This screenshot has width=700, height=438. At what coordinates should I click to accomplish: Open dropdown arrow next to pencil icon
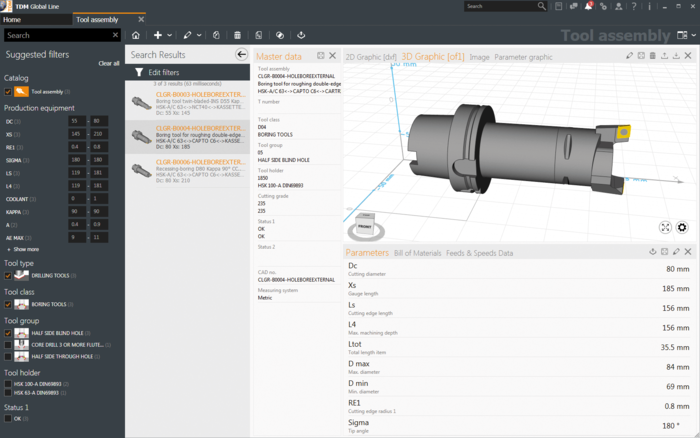[199, 35]
